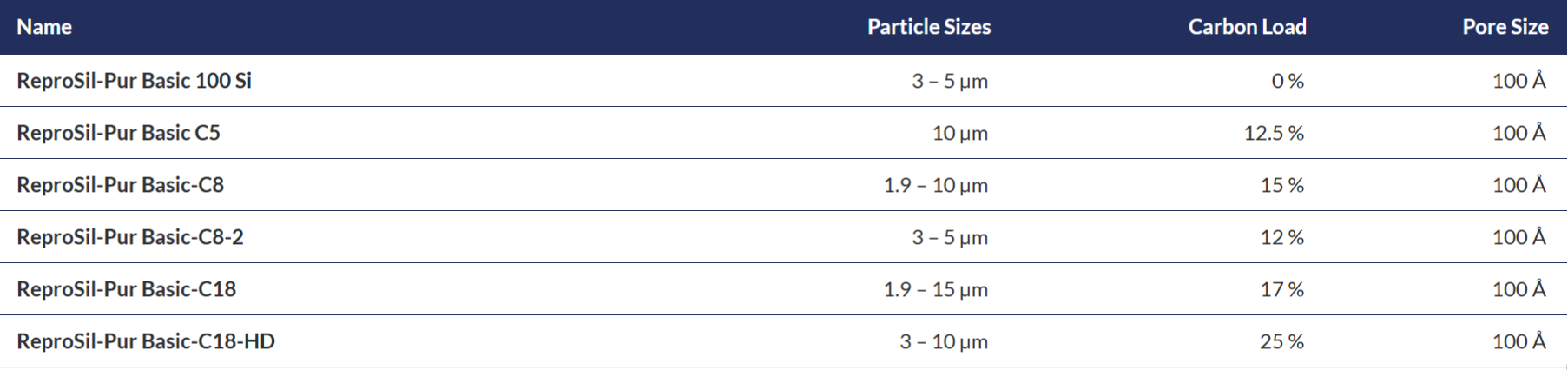This screenshot has height=370, width=1568.
Task: Open ReproSil-Pur Basic-C18-HD entry
Action: tap(146, 341)
